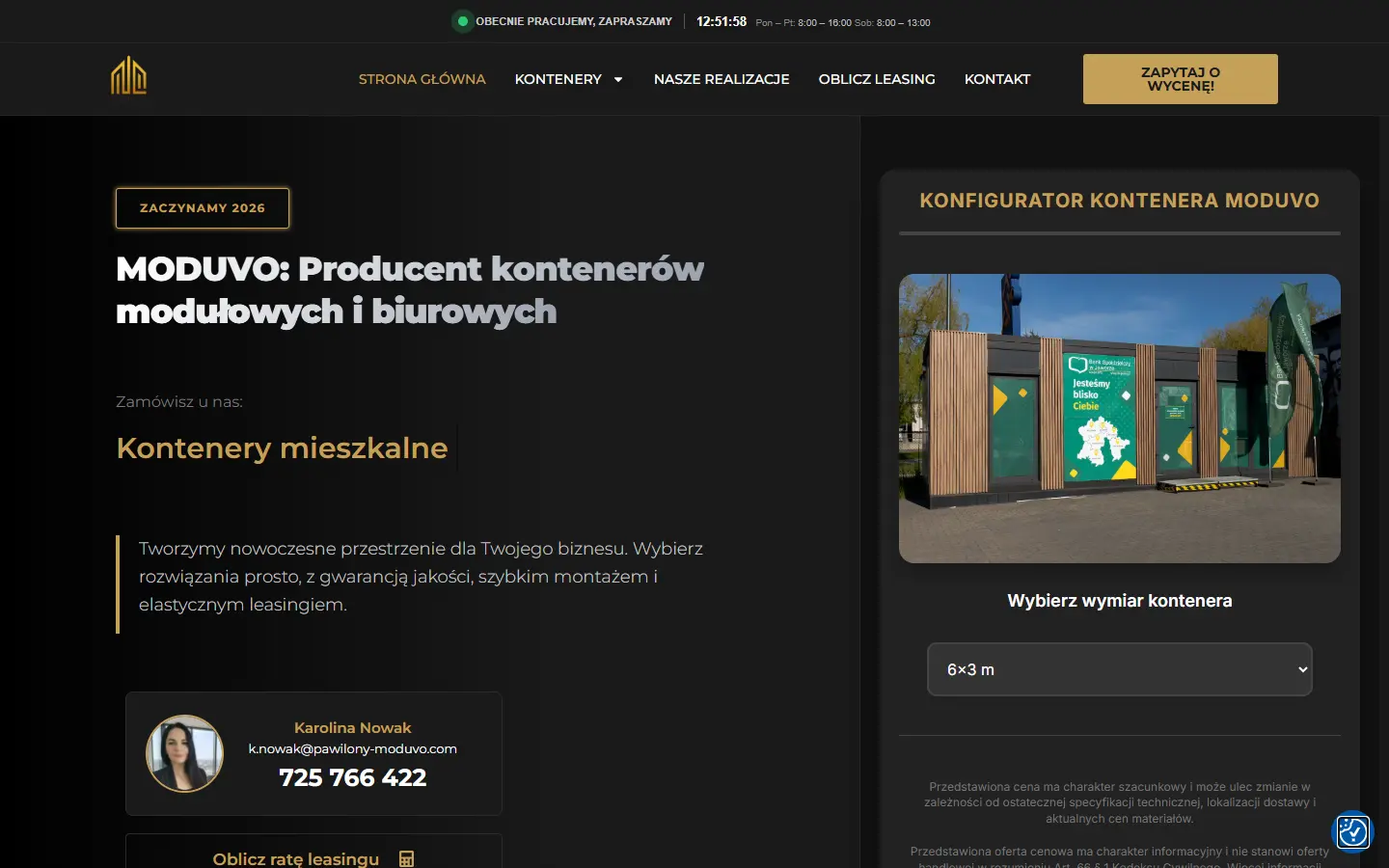1389x868 pixels.
Task: Expand the KONTENERY menu arrow
Action: click(618, 79)
